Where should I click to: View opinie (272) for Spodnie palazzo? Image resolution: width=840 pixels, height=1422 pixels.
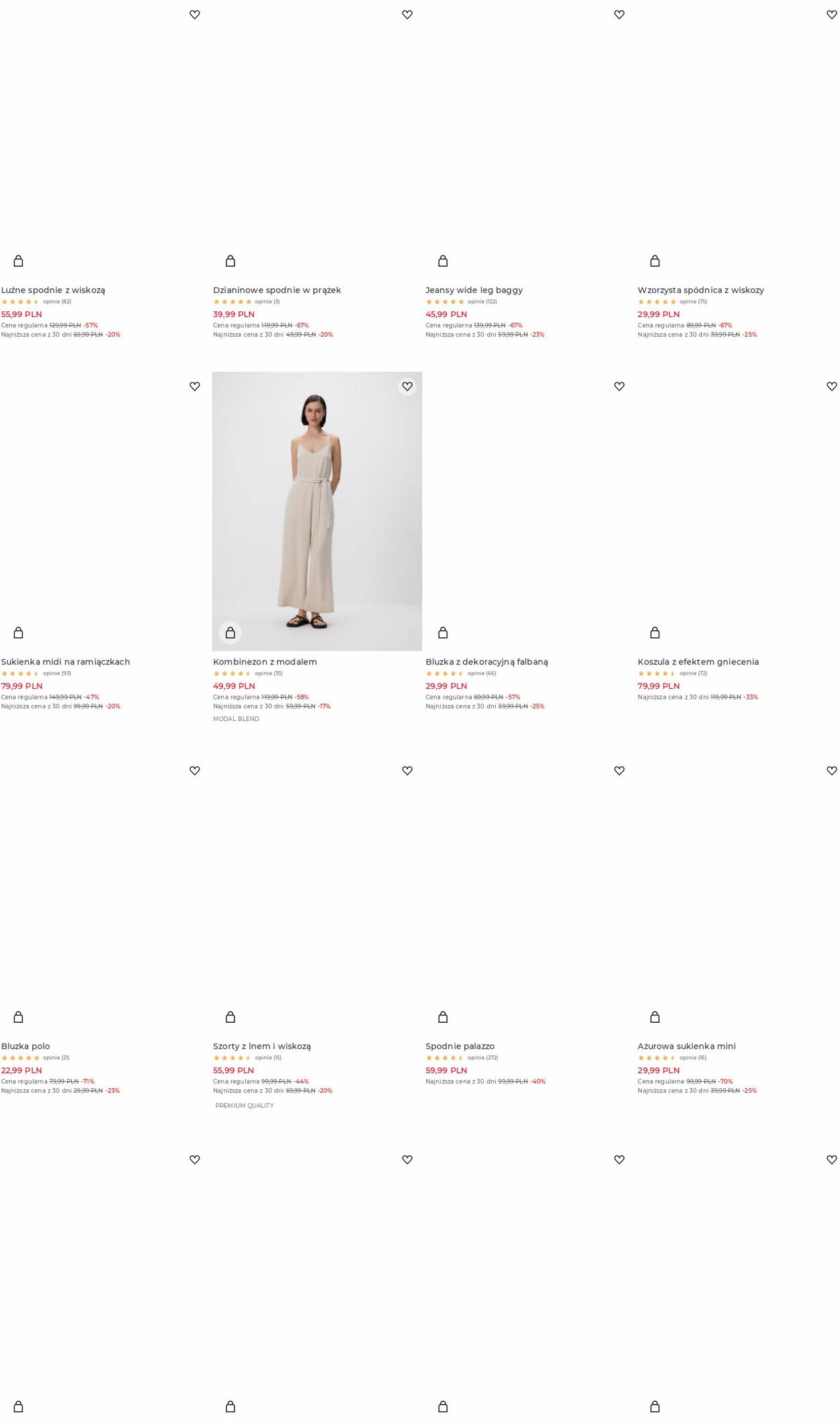[x=482, y=1058]
